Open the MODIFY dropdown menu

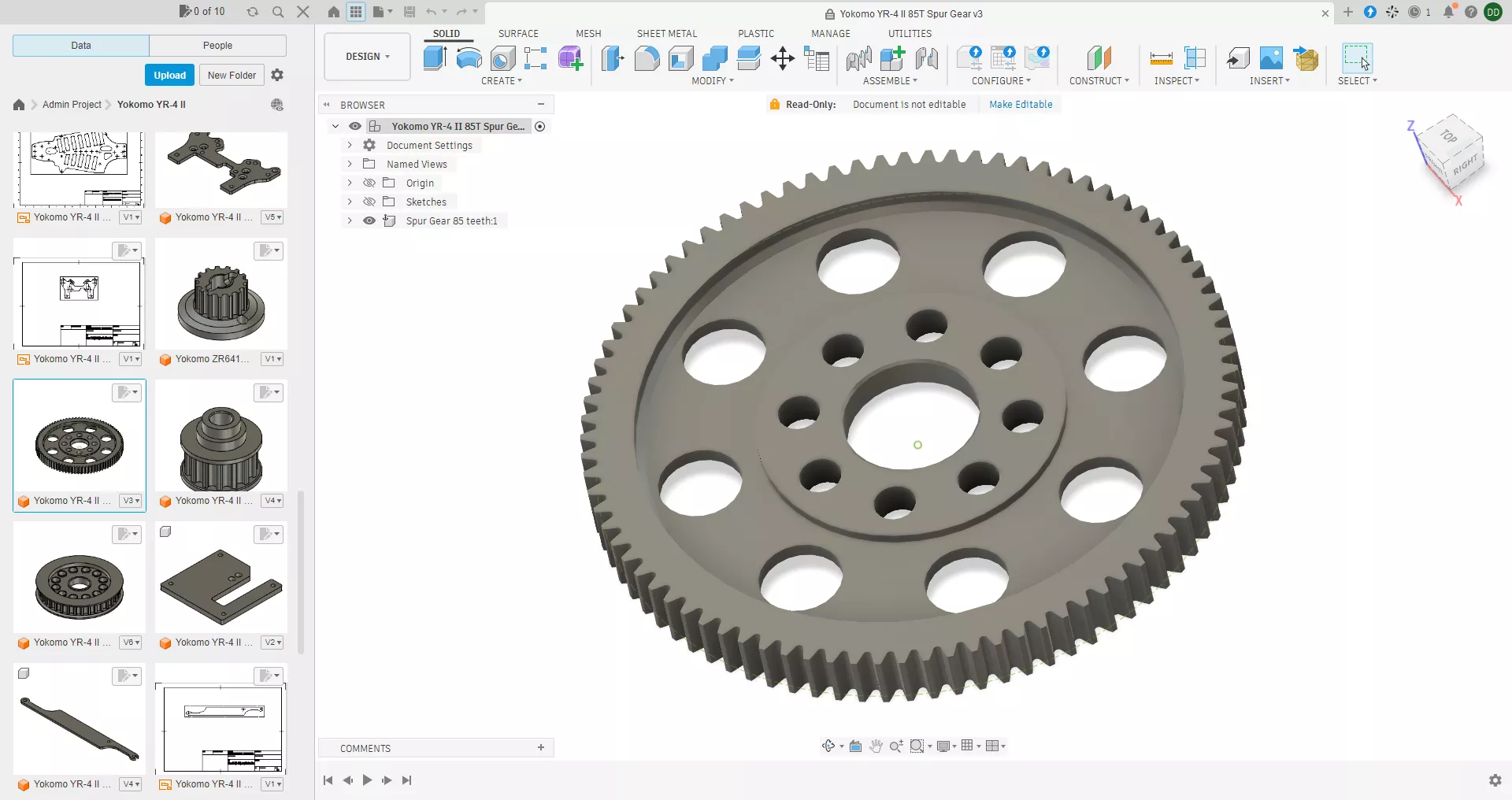(713, 81)
